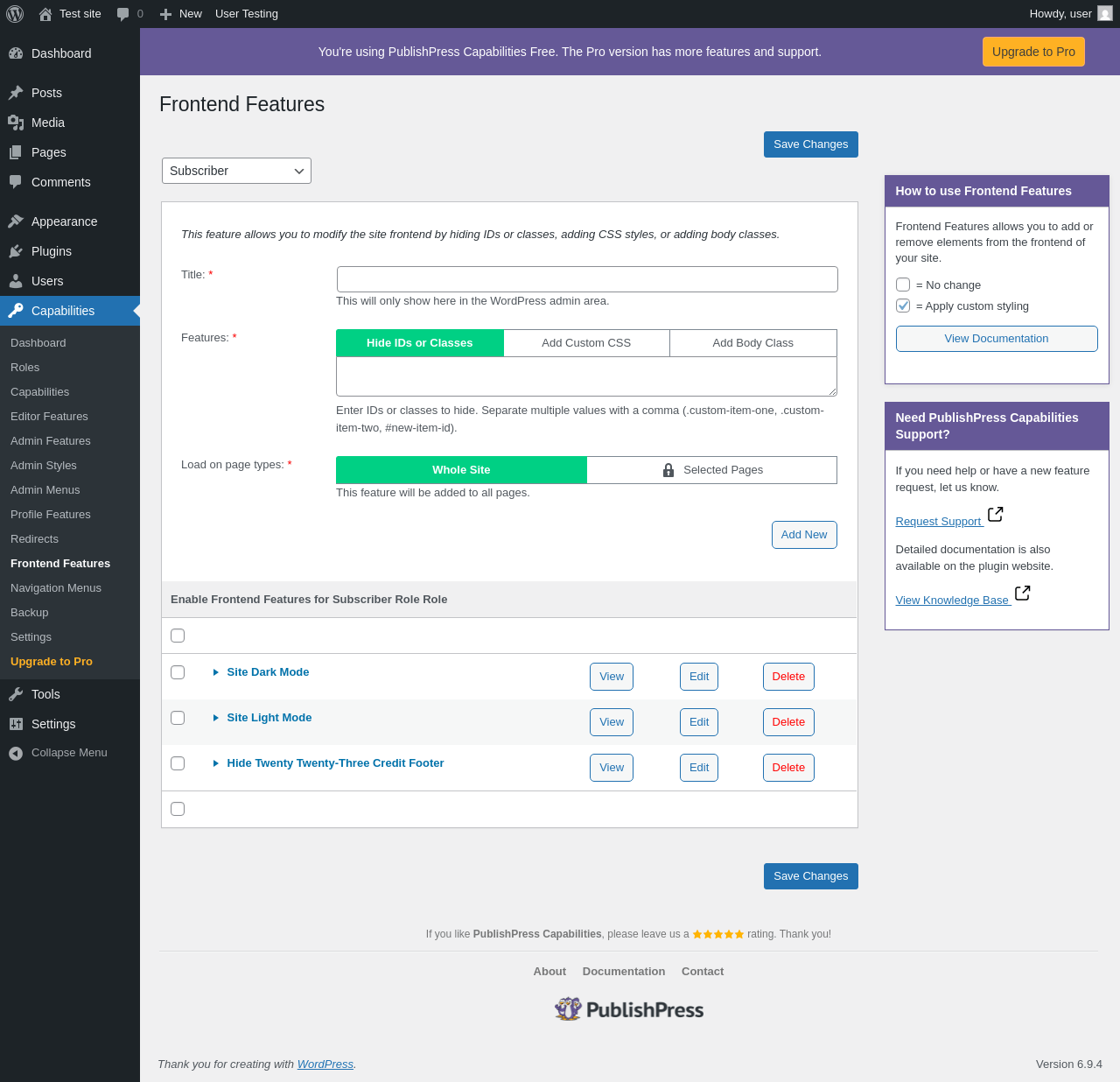1120x1082 pixels.
Task: Click the Settings sliders icon in sidebar
Action: [16, 724]
